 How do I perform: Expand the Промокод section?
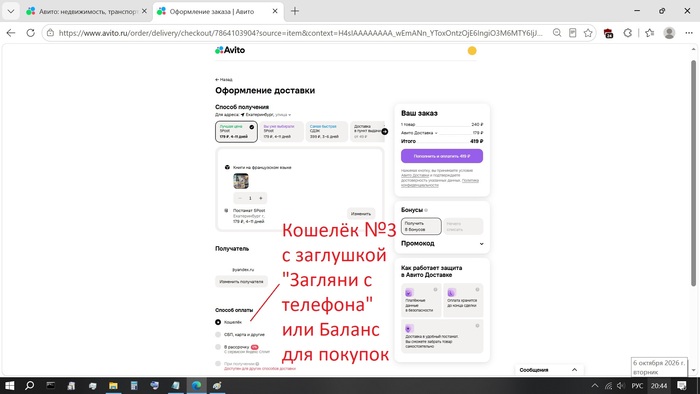[442, 244]
